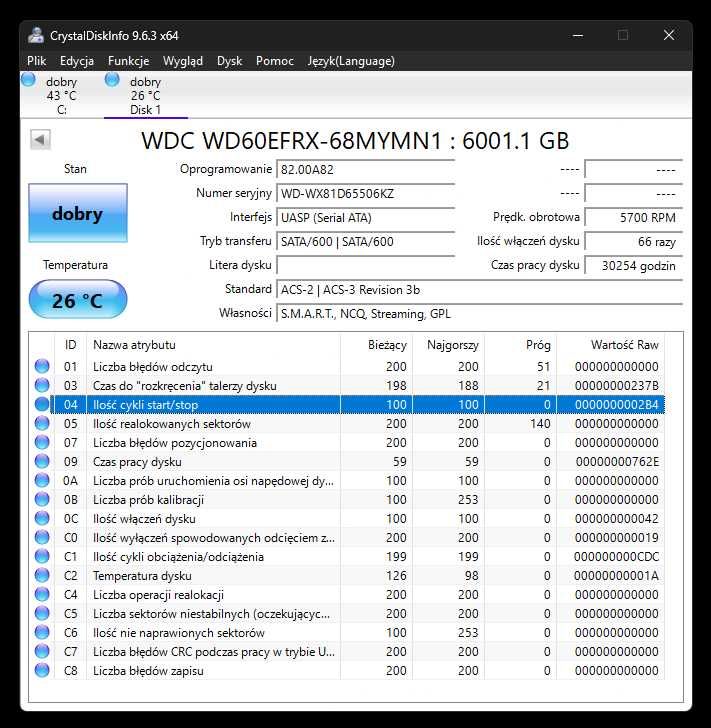The height and width of the screenshot is (728, 711).
Task: Click the Nazwa atrybutu column header
Action: [214, 344]
